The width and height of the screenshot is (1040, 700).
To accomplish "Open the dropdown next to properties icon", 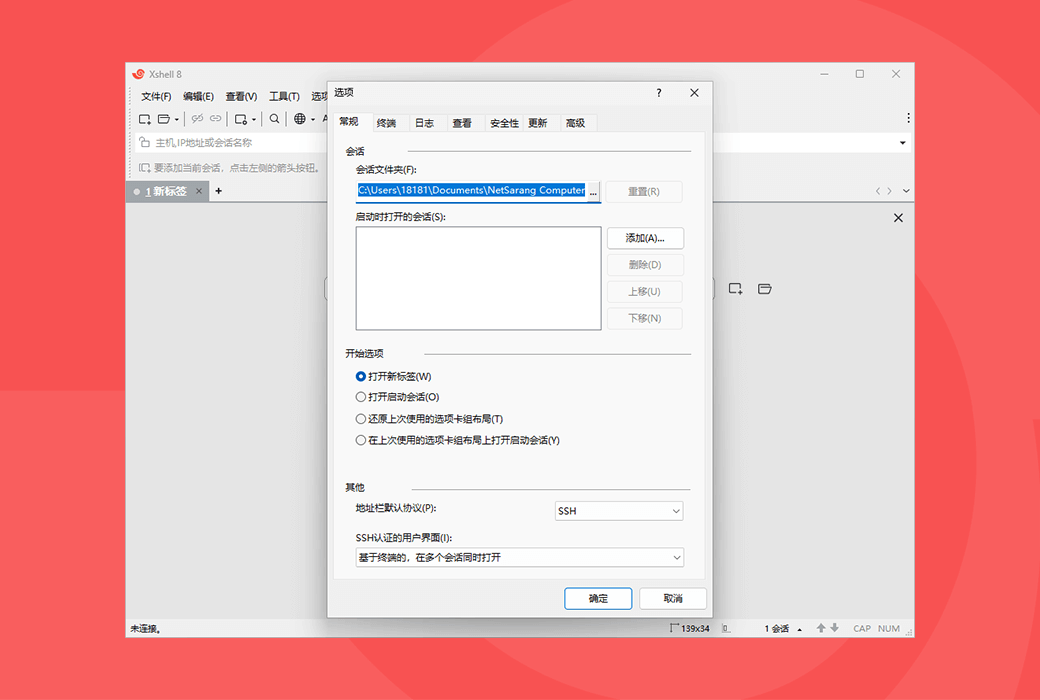I will [253, 119].
